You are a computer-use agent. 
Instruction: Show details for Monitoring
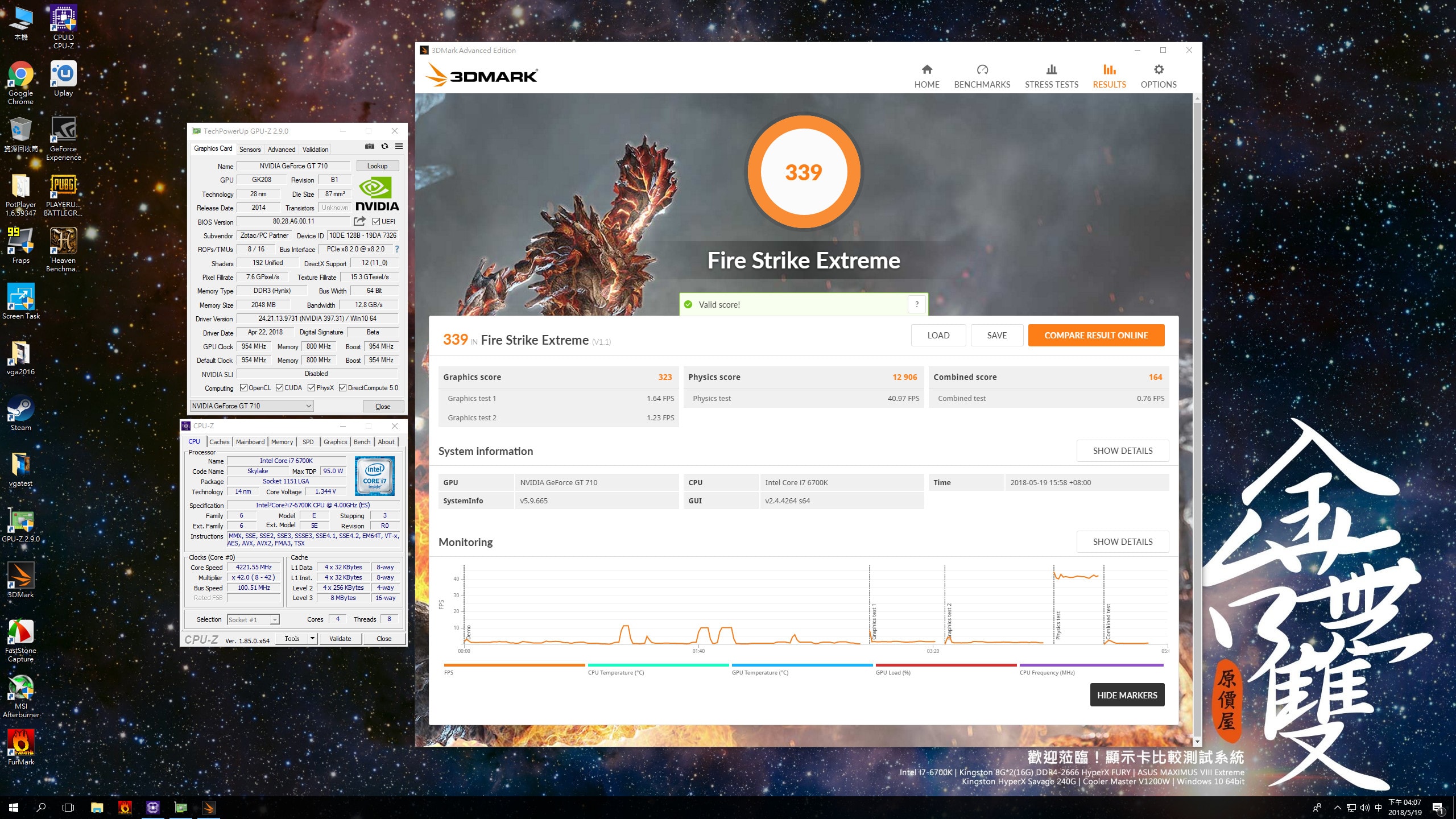pyautogui.click(x=1123, y=542)
